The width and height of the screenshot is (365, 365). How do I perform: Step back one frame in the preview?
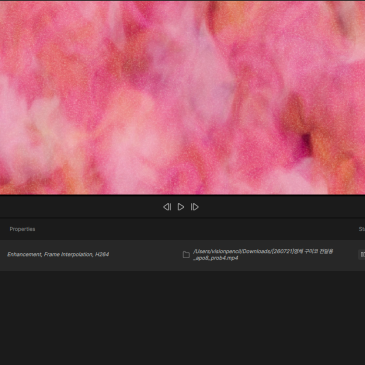pyautogui.click(x=167, y=207)
